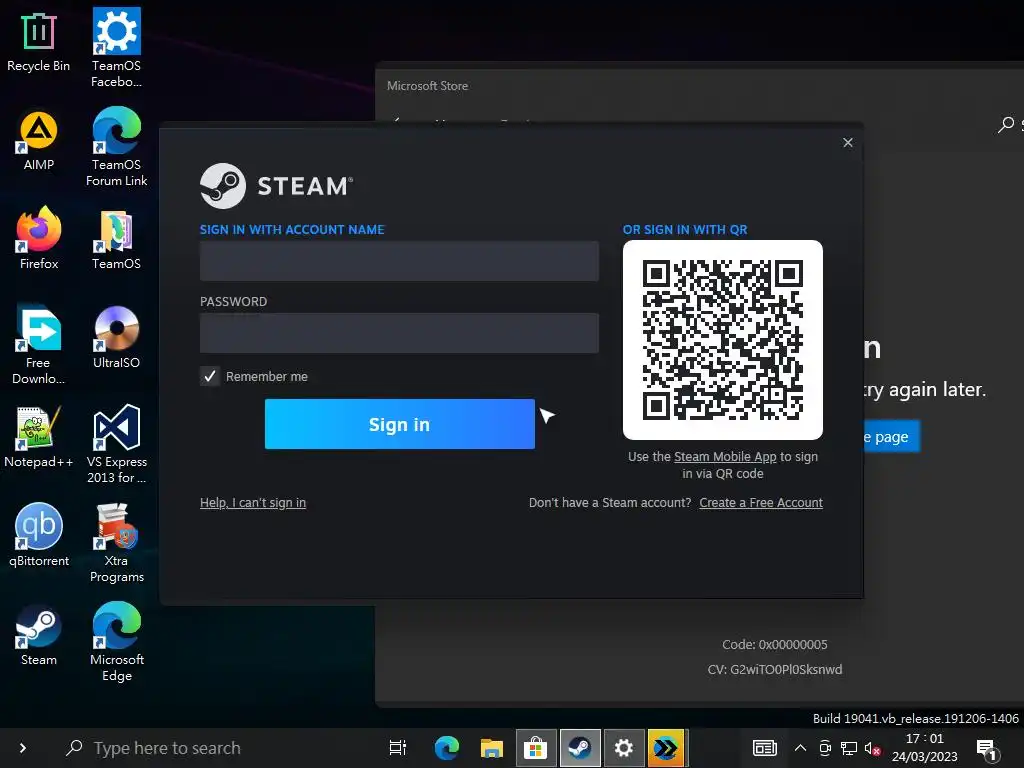The image size is (1024, 768).
Task: Open the TeamOS folder icon
Action: (x=116, y=240)
